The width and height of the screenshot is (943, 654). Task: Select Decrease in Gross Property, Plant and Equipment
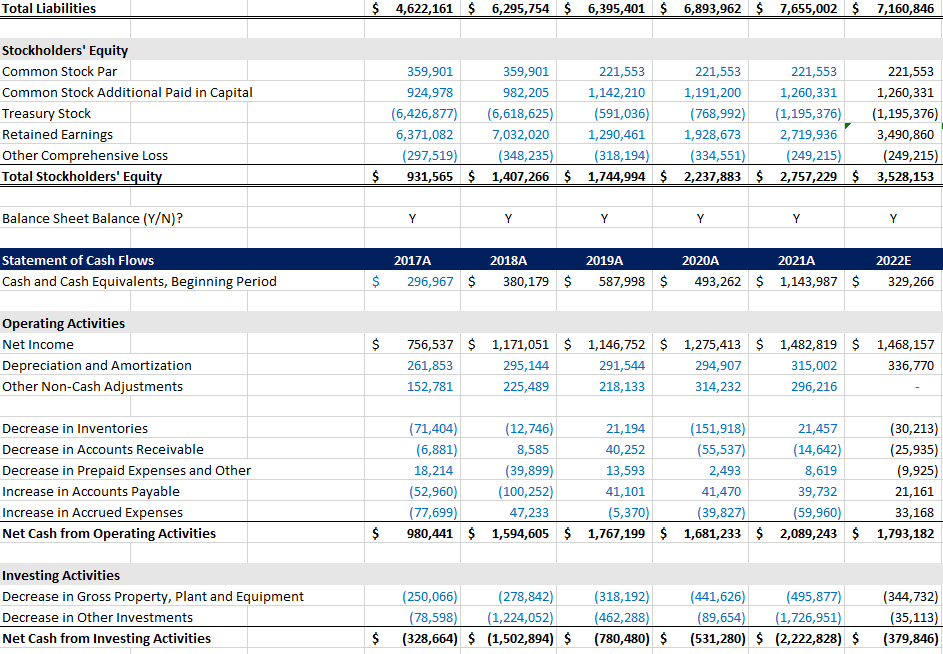[x=153, y=597]
